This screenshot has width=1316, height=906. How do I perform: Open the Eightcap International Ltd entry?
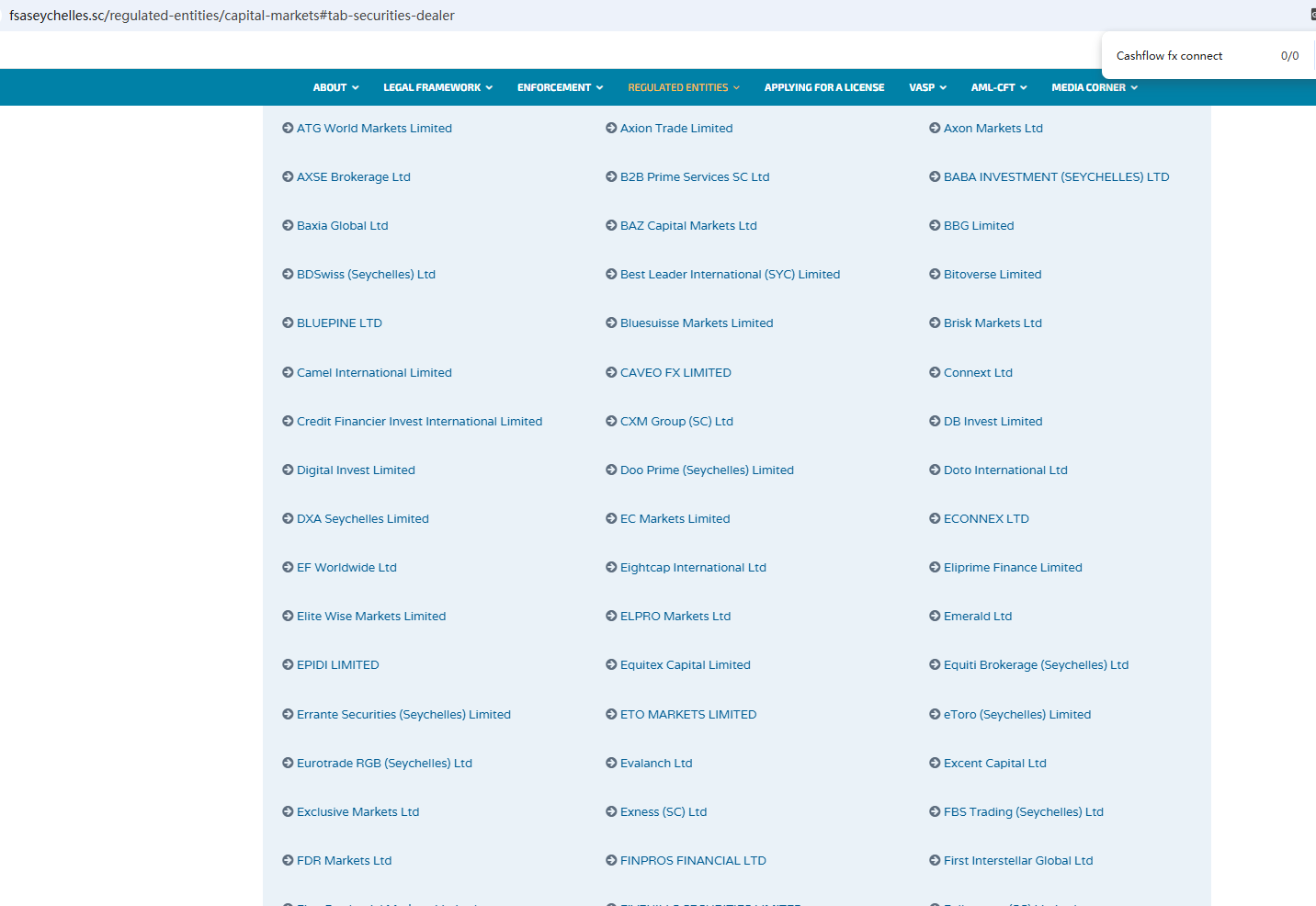(x=693, y=568)
